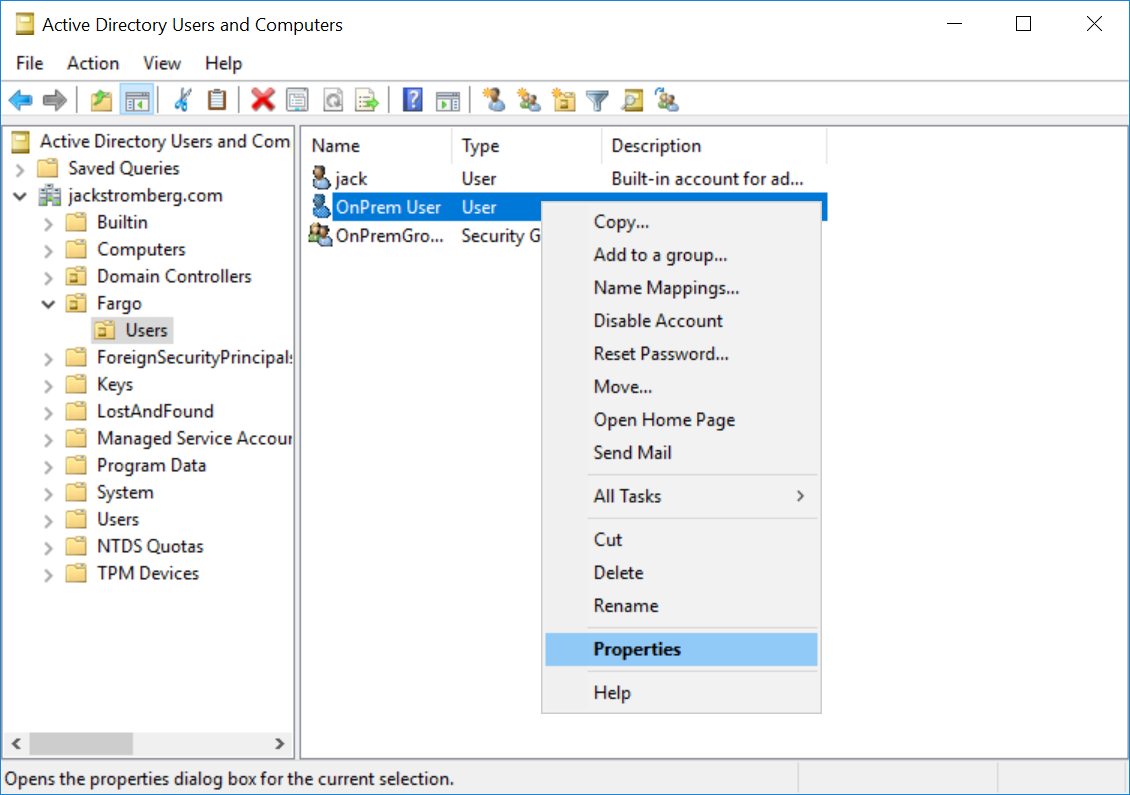Click the app icon in the title bar
Image resolution: width=1130 pixels, height=795 pixels.
[25, 25]
